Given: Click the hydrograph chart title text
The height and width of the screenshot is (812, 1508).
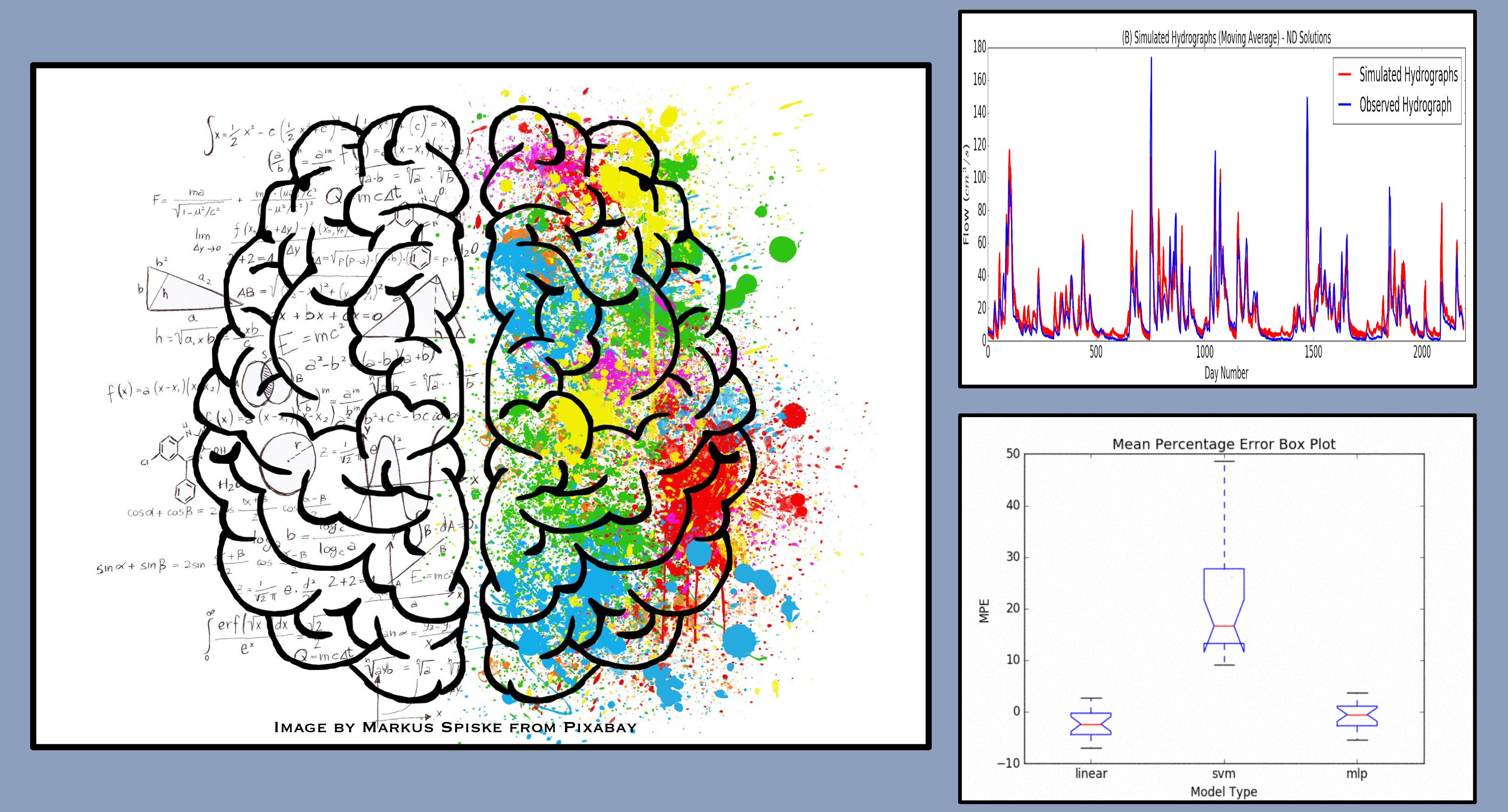Looking at the screenshot, I should [x=1226, y=38].
